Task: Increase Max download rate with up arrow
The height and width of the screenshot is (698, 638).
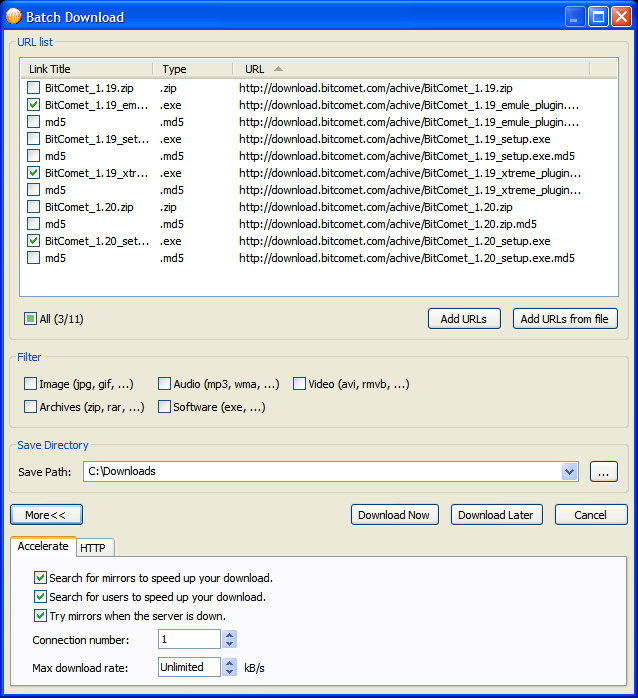Action: (229, 662)
